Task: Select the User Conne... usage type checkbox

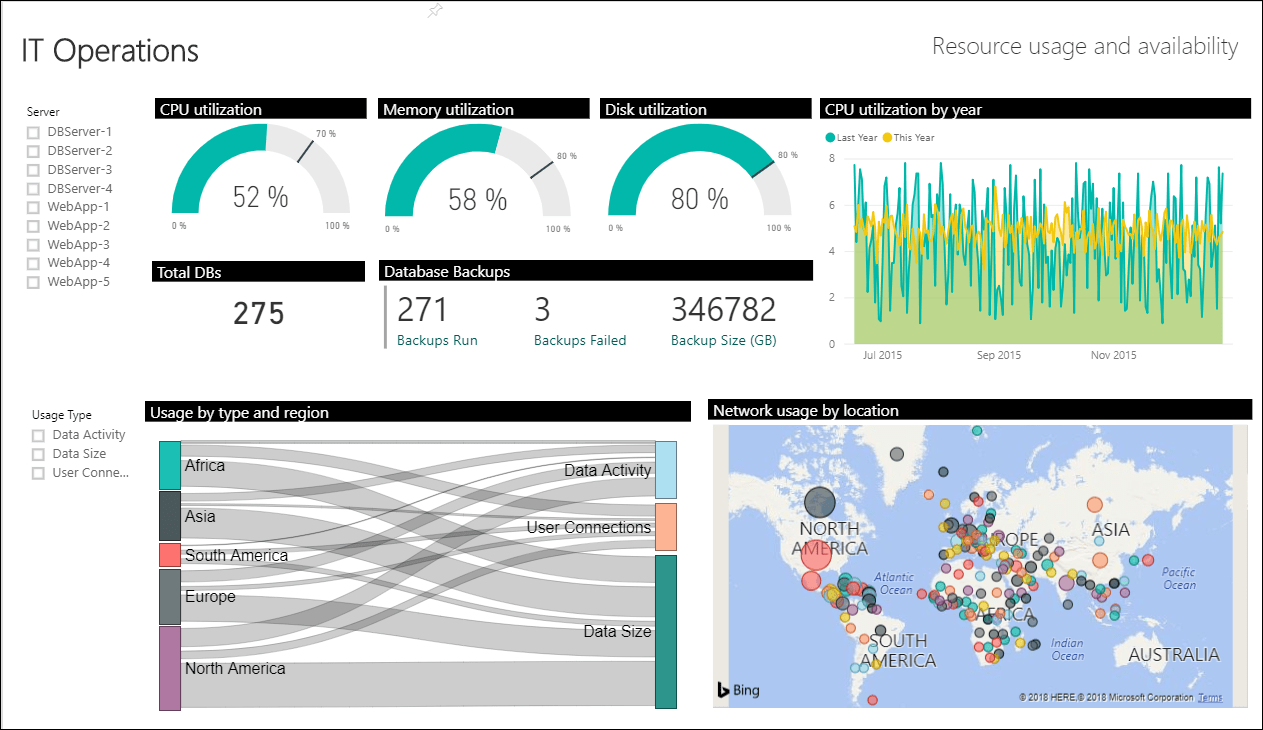Action: [36, 472]
